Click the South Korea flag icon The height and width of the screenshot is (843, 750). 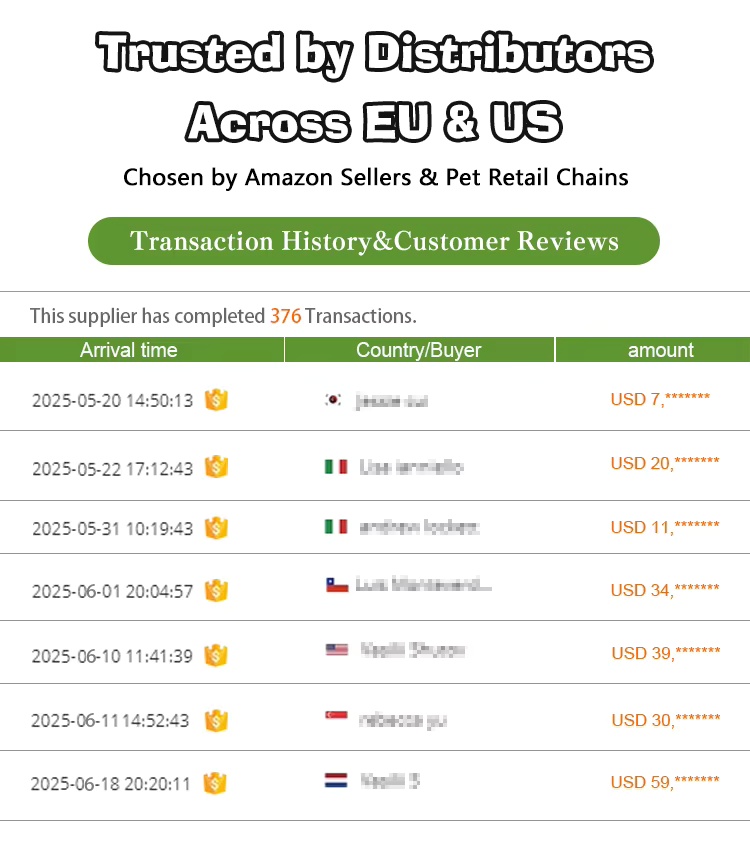point(334,400)
